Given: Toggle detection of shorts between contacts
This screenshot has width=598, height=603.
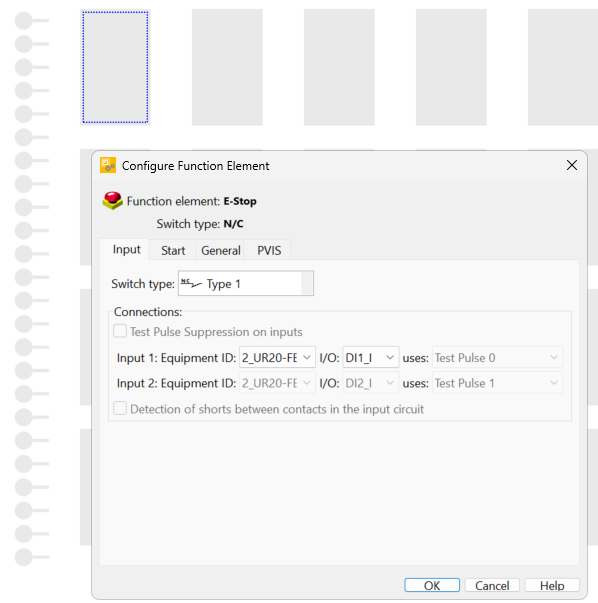Looking at the screenshot, I should [120, 408].
